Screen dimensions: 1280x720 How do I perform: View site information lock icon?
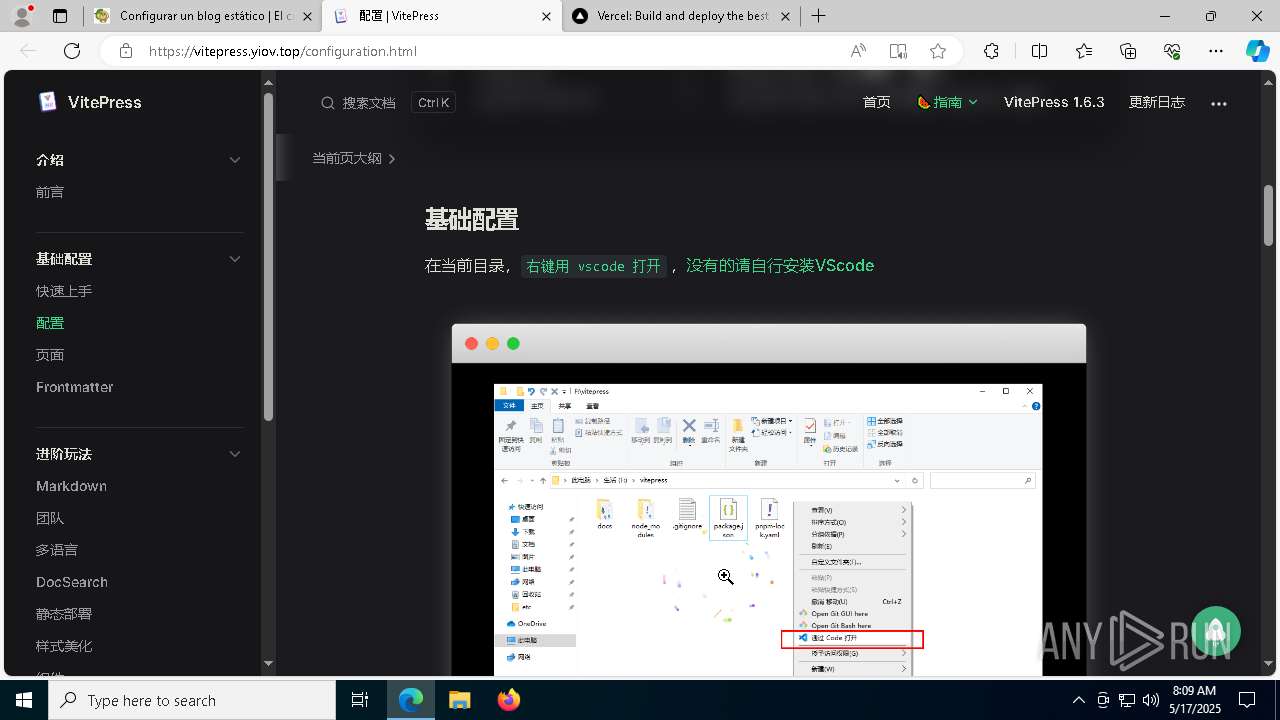tap(126, 51)
